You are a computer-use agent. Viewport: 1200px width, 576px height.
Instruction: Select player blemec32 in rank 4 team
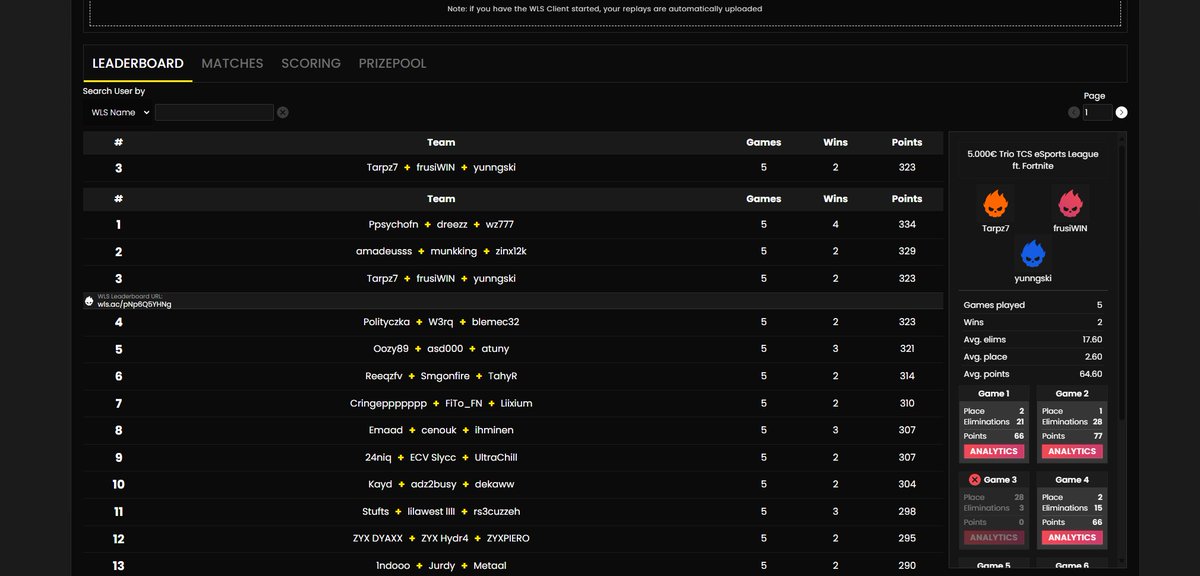(496, 322)
